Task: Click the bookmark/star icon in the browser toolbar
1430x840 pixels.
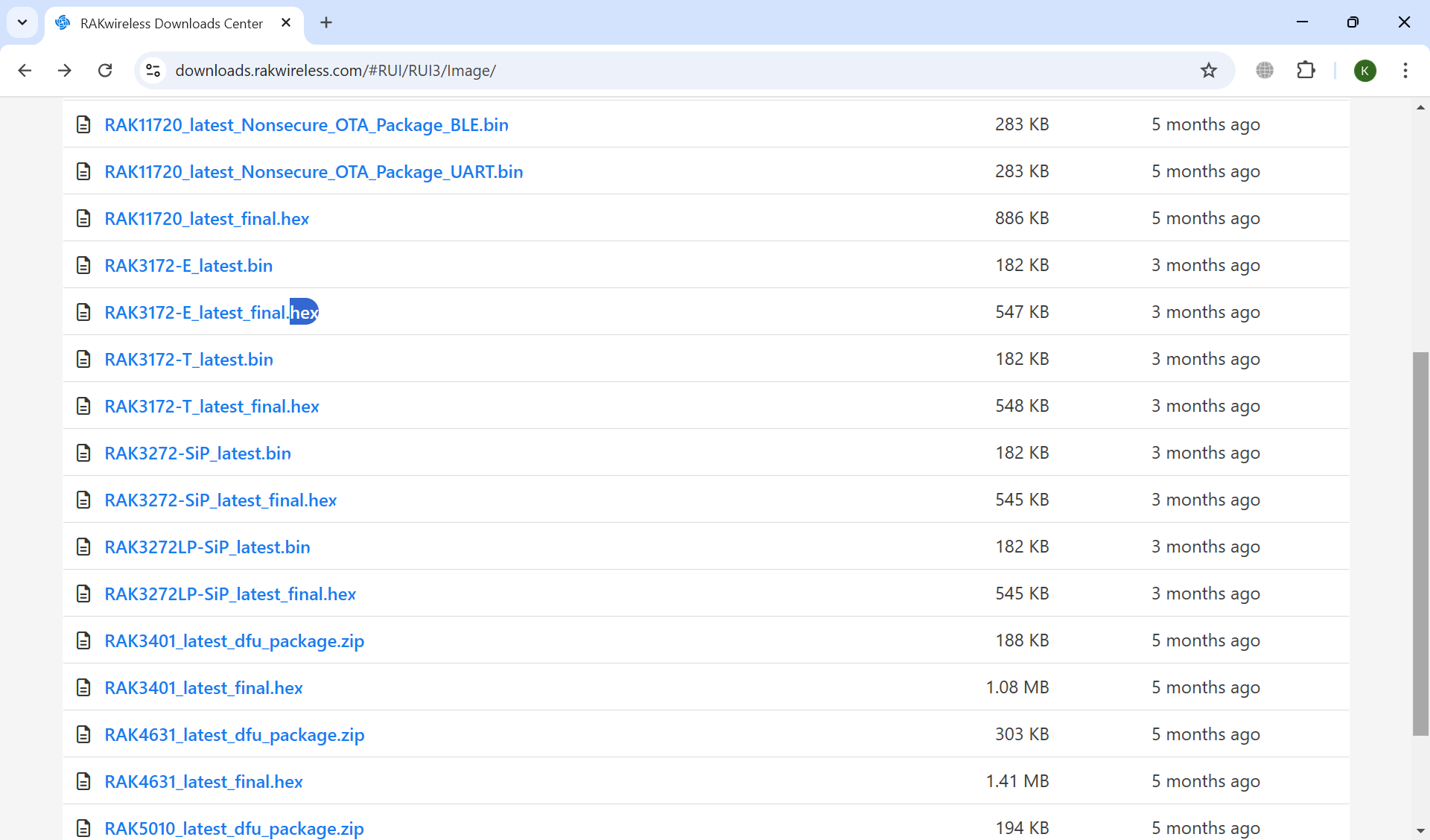Action: tap(1207, 70)
